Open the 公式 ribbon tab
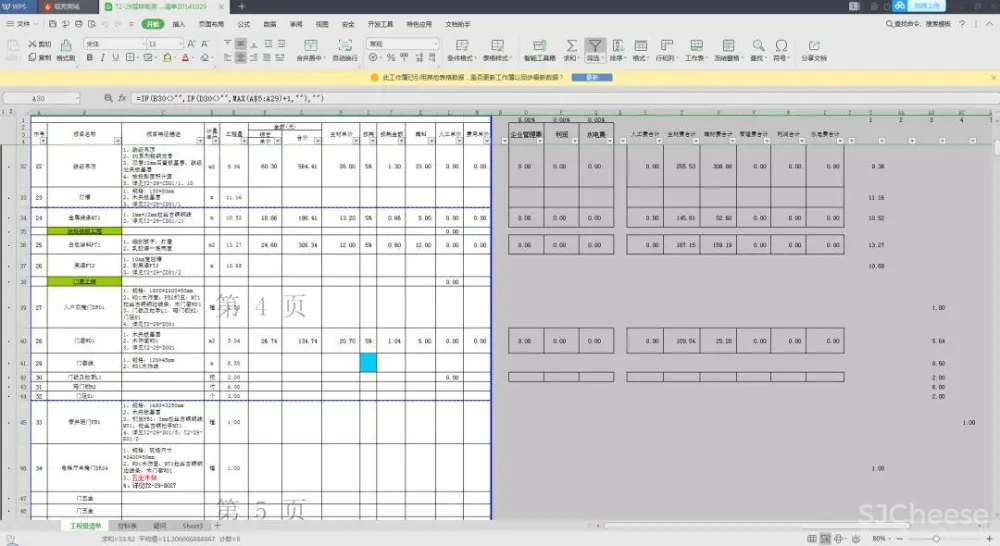Screen dimensions: 1000x546 point(244,22)
